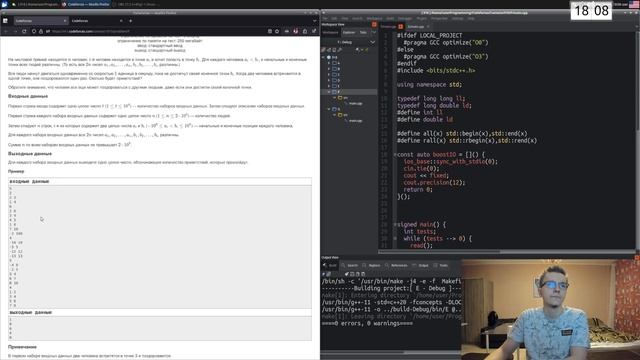
Task: Switch to the second Codeforces tab in Firefox
Action: tap(96, 20)
